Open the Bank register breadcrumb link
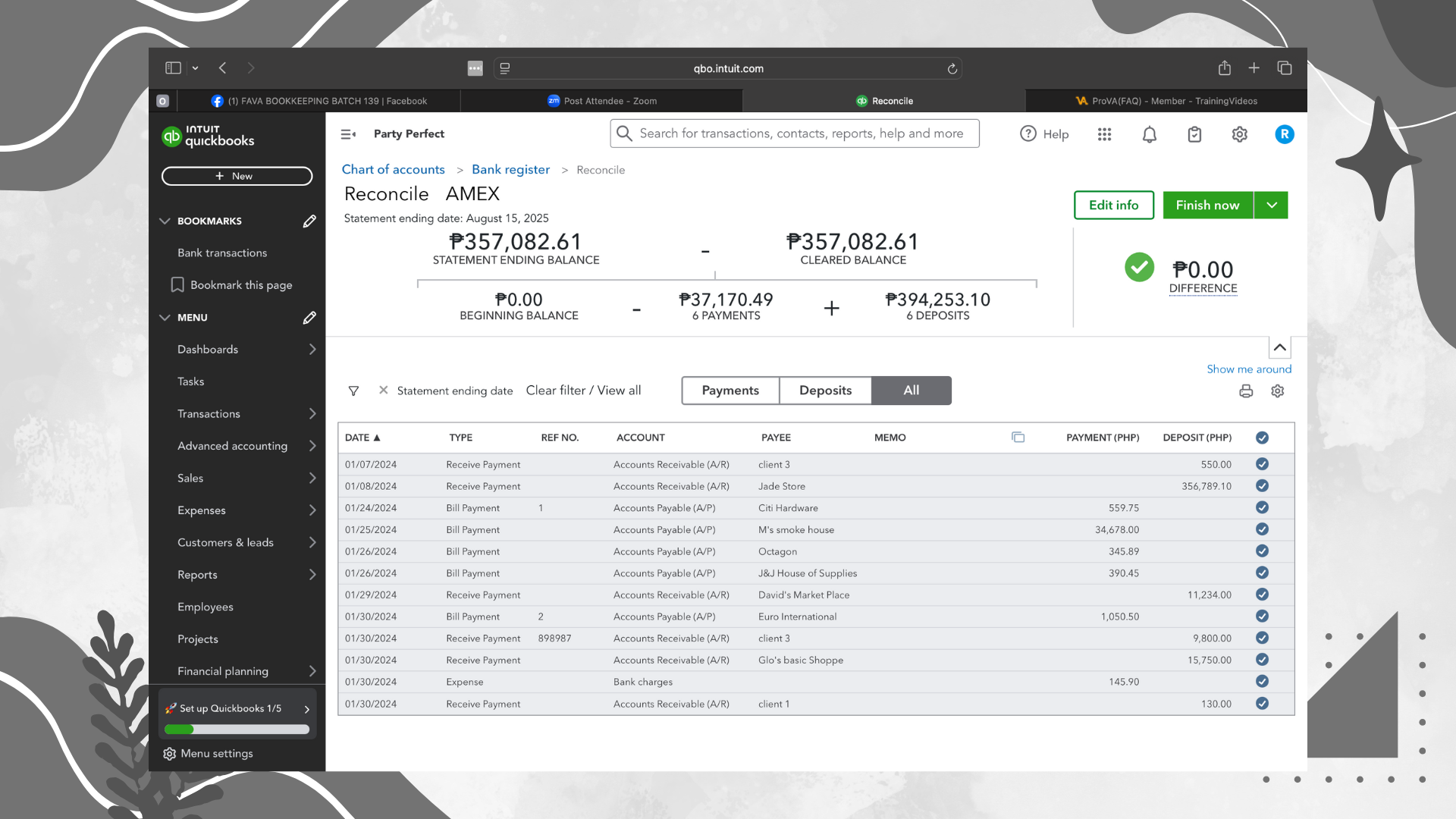 (510, 170)
